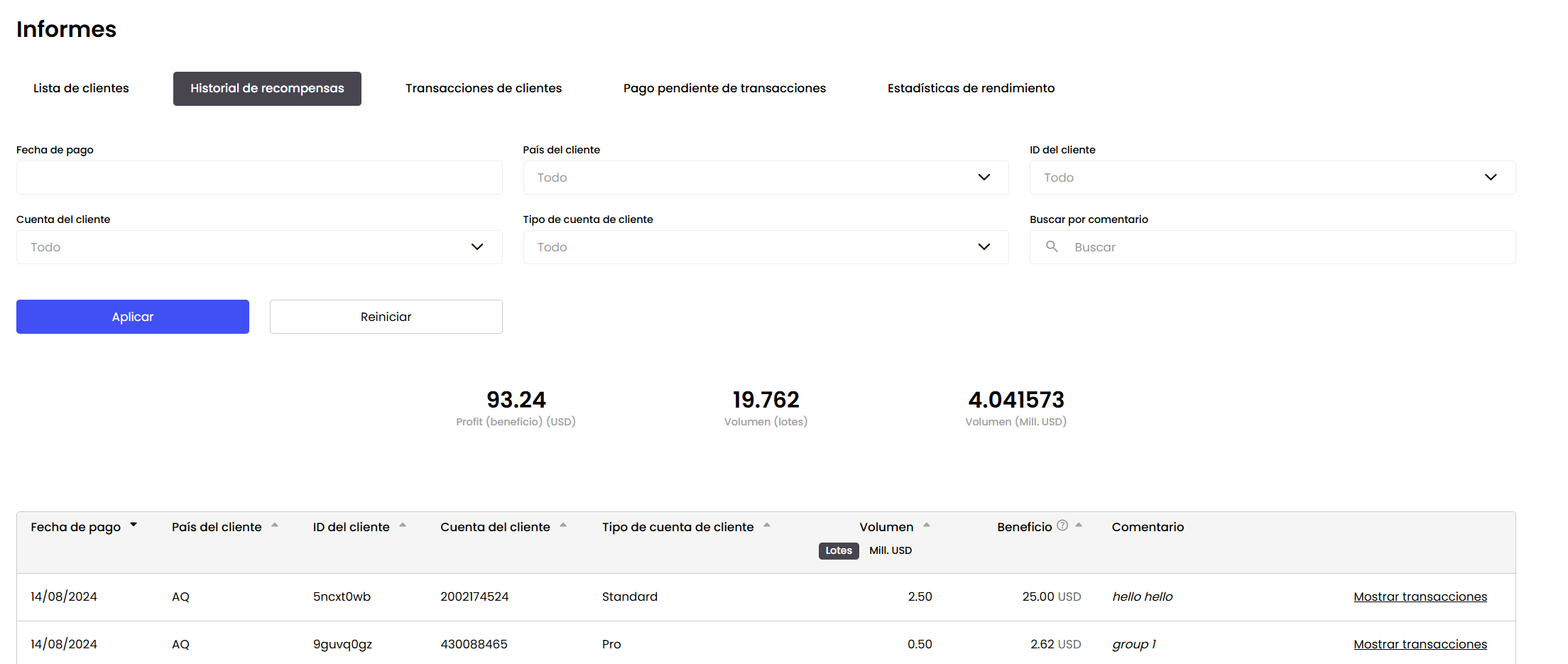Go to Estadísticas de rendimiento tab
The width and height of the screenshot is (1568, 664).
coord(971,88)
